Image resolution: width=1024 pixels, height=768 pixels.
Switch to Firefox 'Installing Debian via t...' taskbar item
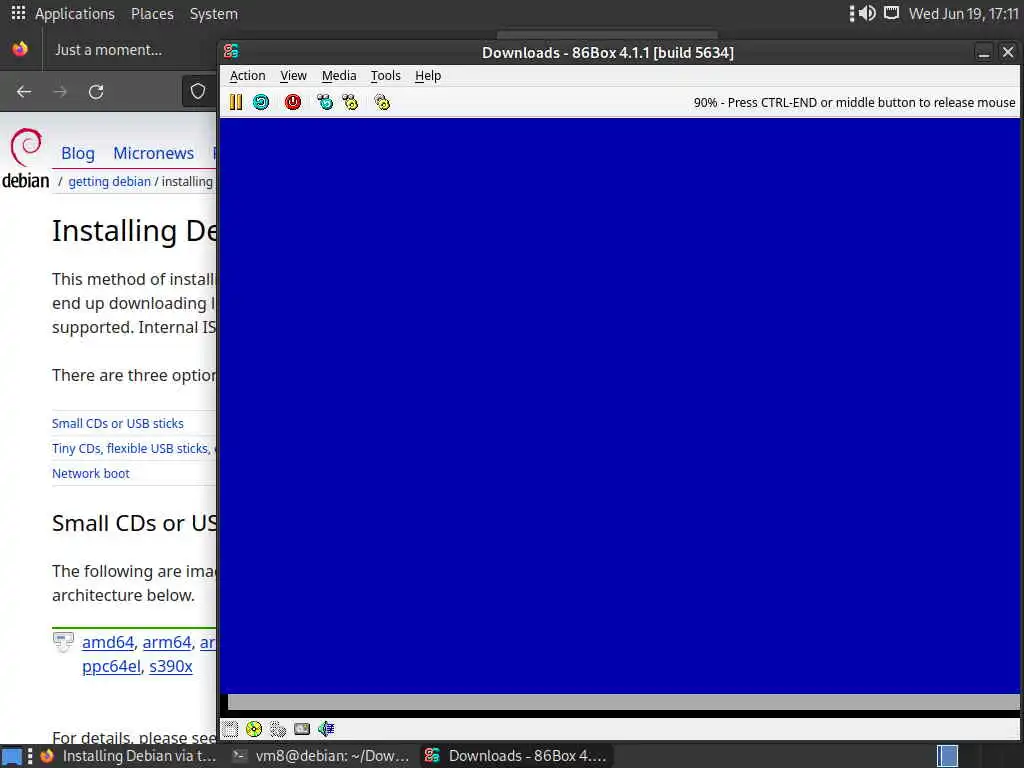(129, 756)
